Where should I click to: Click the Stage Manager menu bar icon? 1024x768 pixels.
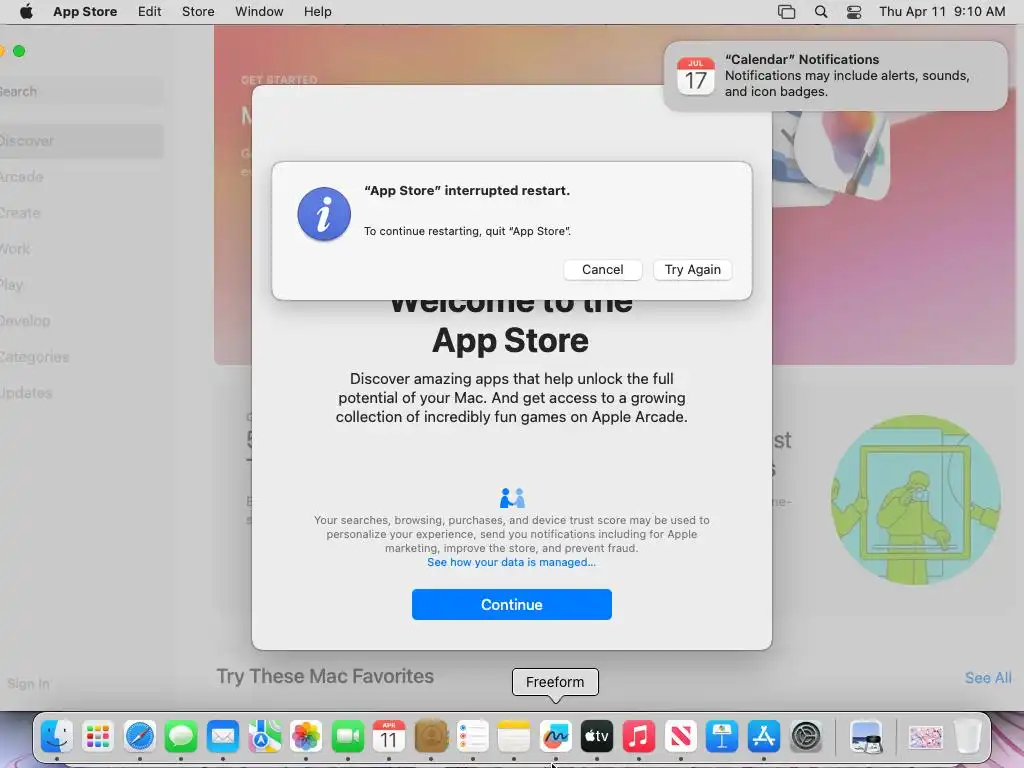point(786,12)
